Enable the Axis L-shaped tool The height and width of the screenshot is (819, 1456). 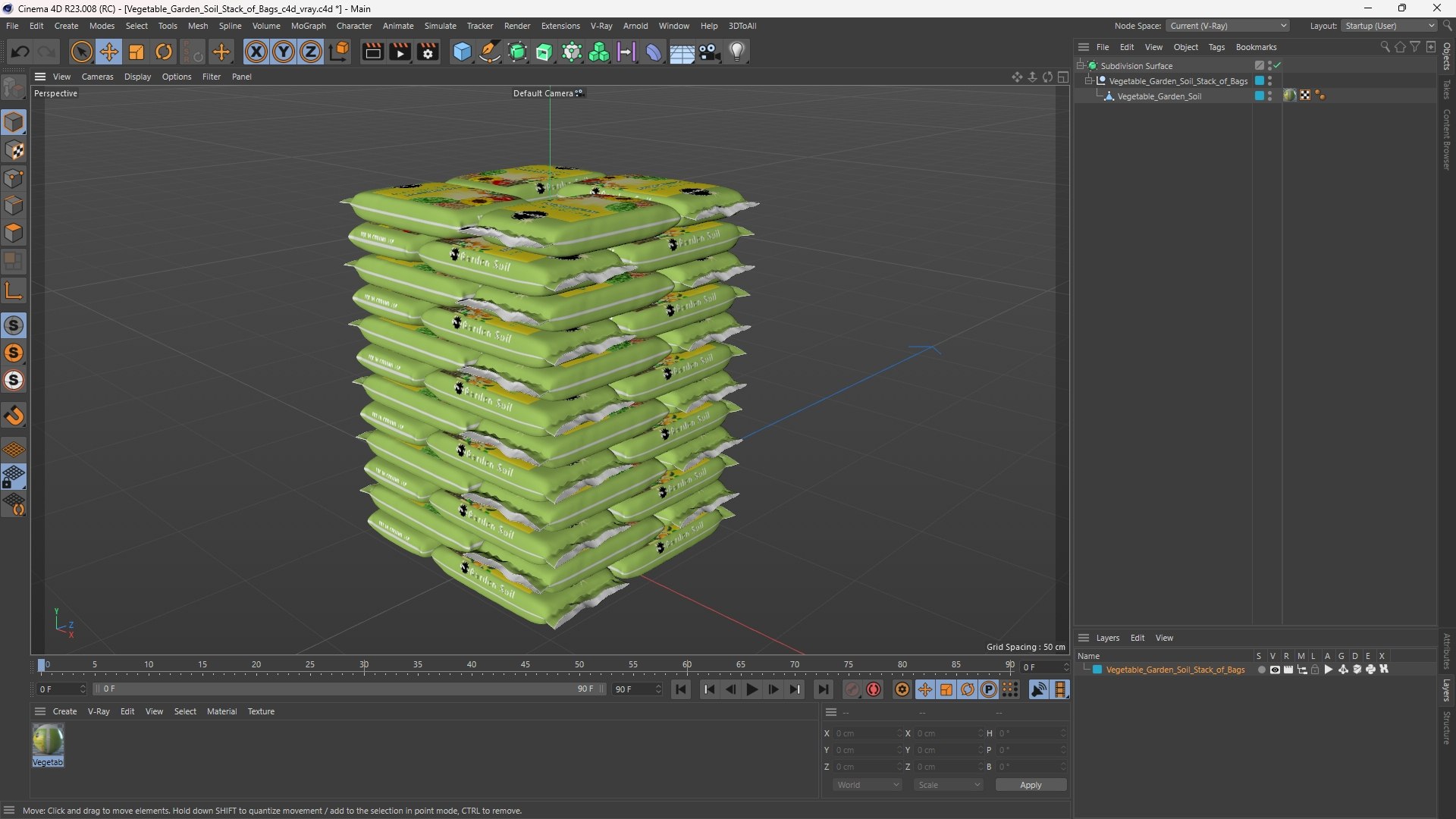[14, 291]
